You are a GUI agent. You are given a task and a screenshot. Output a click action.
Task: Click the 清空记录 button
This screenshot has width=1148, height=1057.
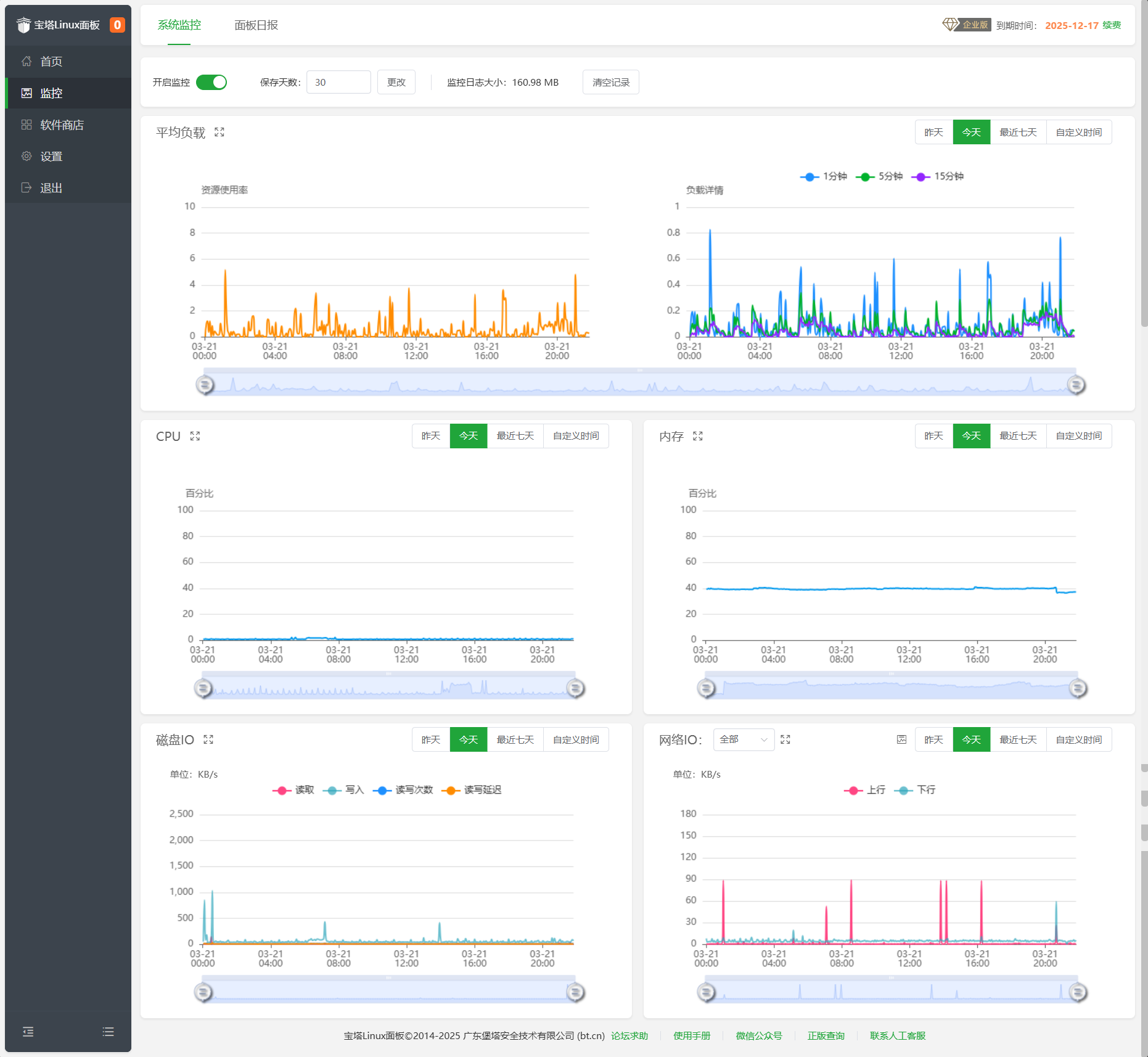pyautogui.click(x=610, y=82)
